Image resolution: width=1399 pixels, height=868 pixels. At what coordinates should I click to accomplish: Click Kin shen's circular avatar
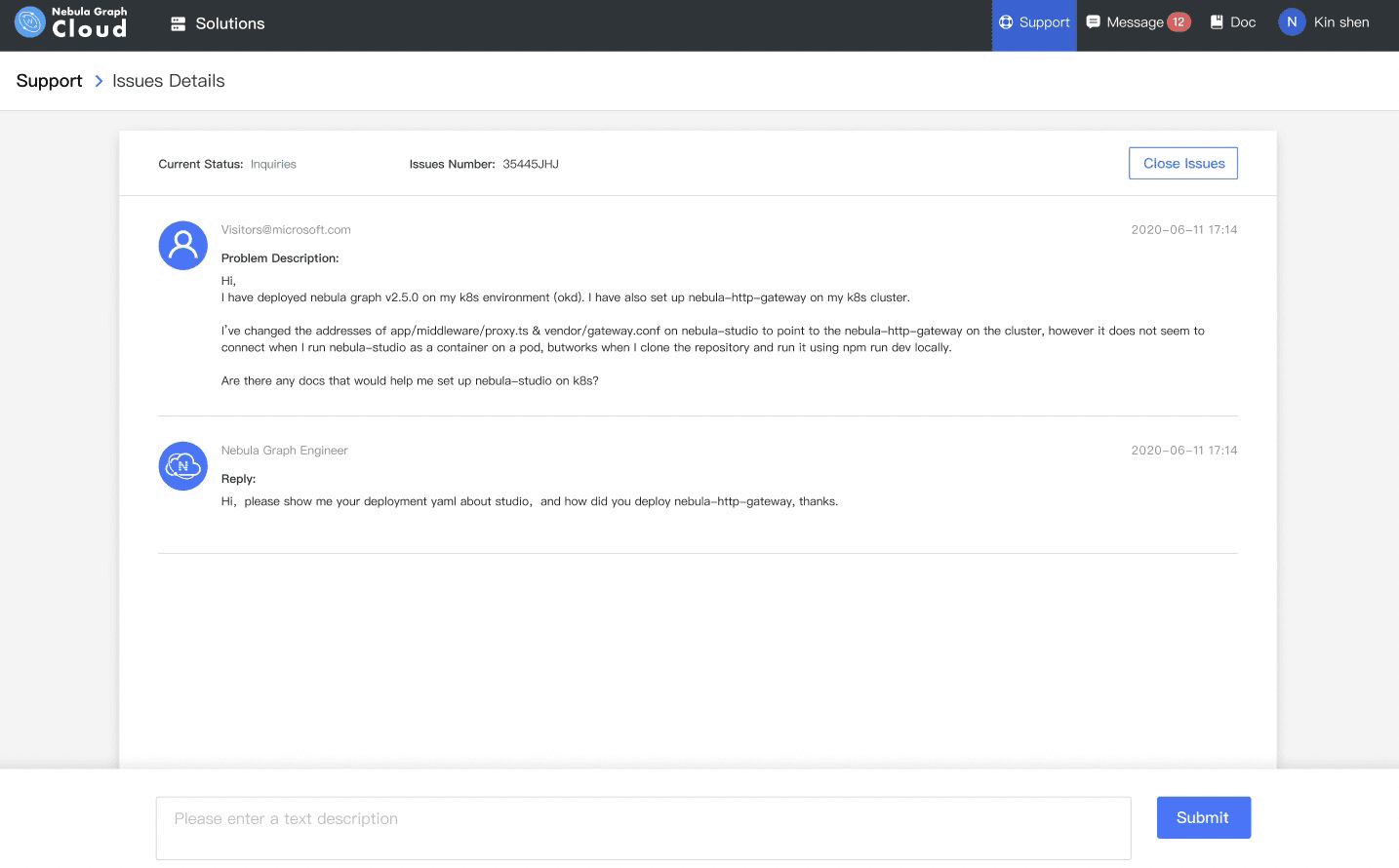click(x=1290, y=21)
